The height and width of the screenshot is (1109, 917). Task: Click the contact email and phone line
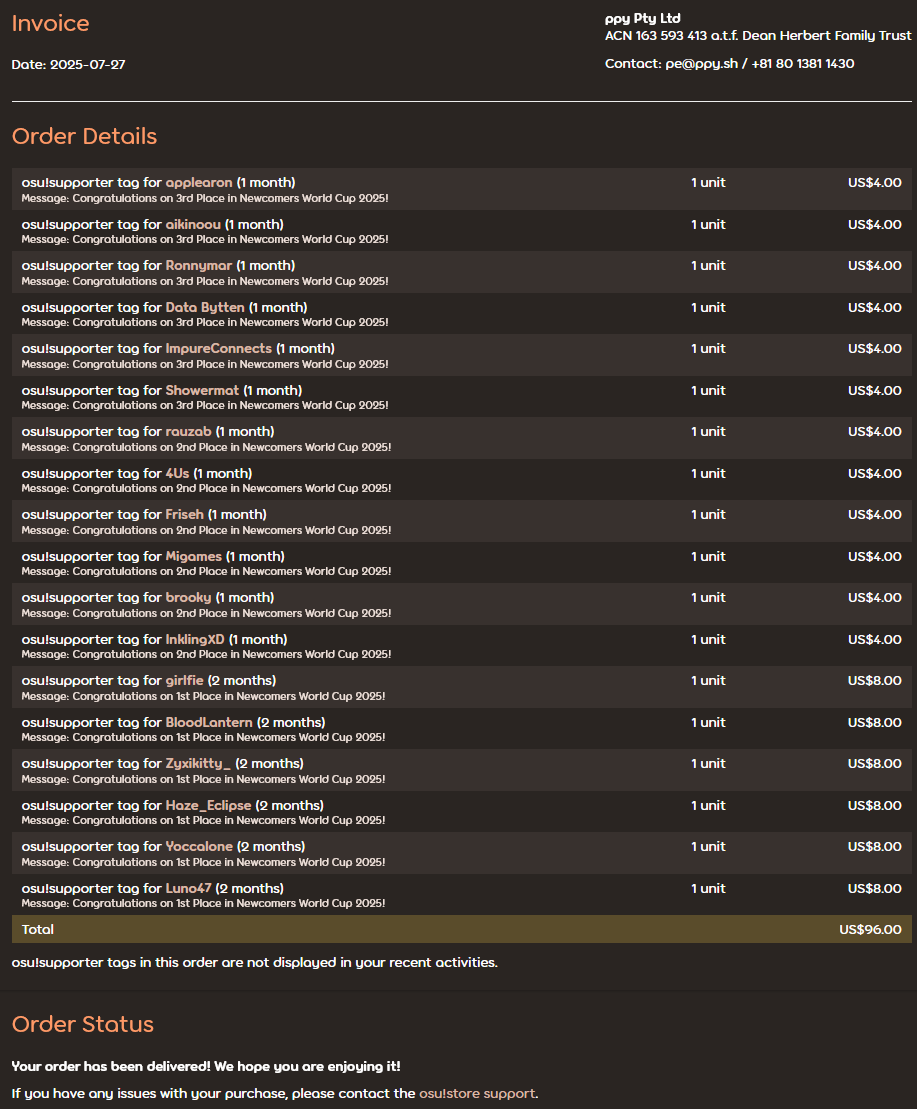[x=730, y=64]
